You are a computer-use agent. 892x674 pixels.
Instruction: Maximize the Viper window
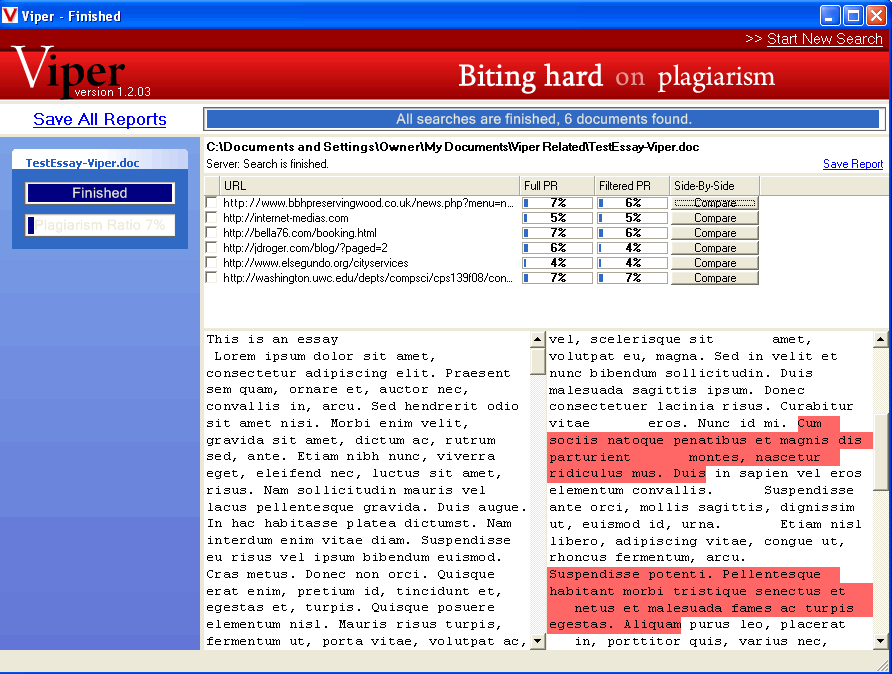coord(853,15)
